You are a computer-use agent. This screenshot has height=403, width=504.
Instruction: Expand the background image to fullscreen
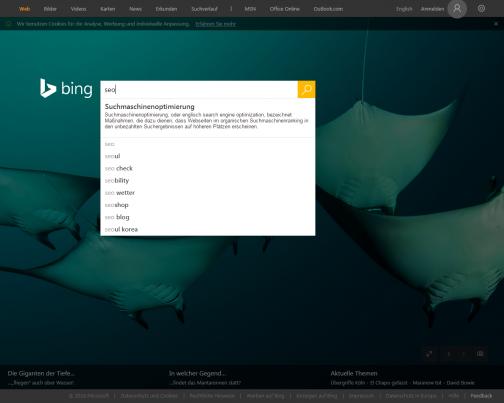coord(429,354)
